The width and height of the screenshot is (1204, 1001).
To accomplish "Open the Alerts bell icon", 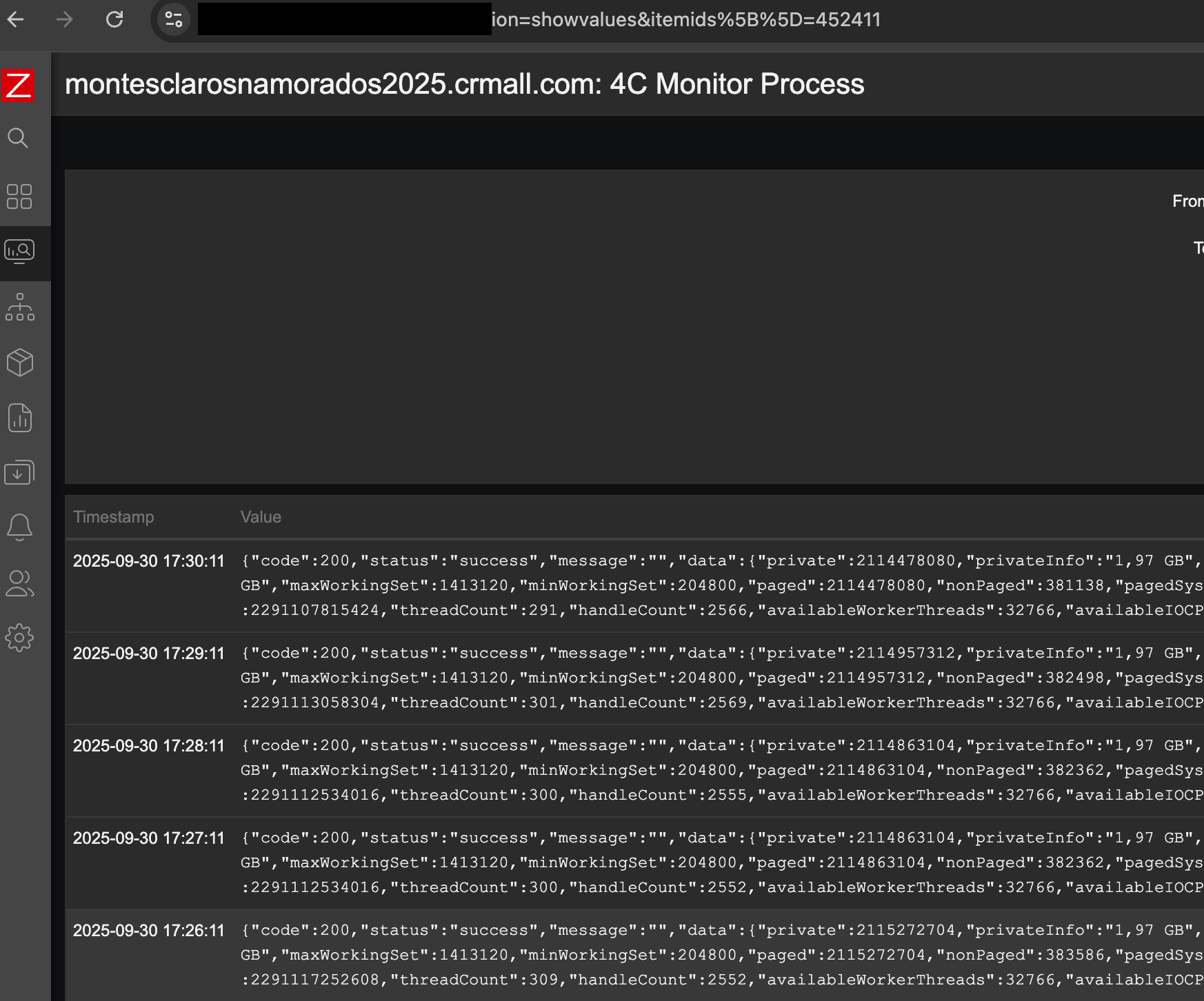I will (19, 527).
